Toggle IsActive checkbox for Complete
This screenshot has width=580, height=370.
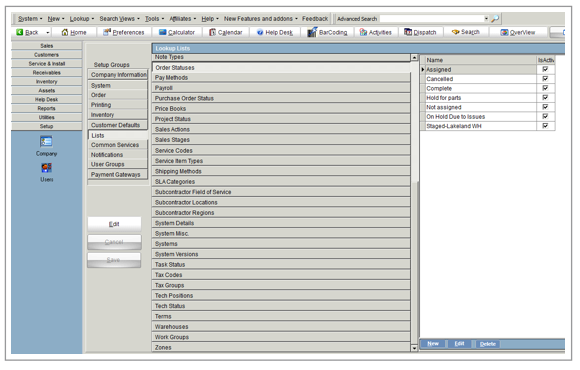click(x=545, y=88)
